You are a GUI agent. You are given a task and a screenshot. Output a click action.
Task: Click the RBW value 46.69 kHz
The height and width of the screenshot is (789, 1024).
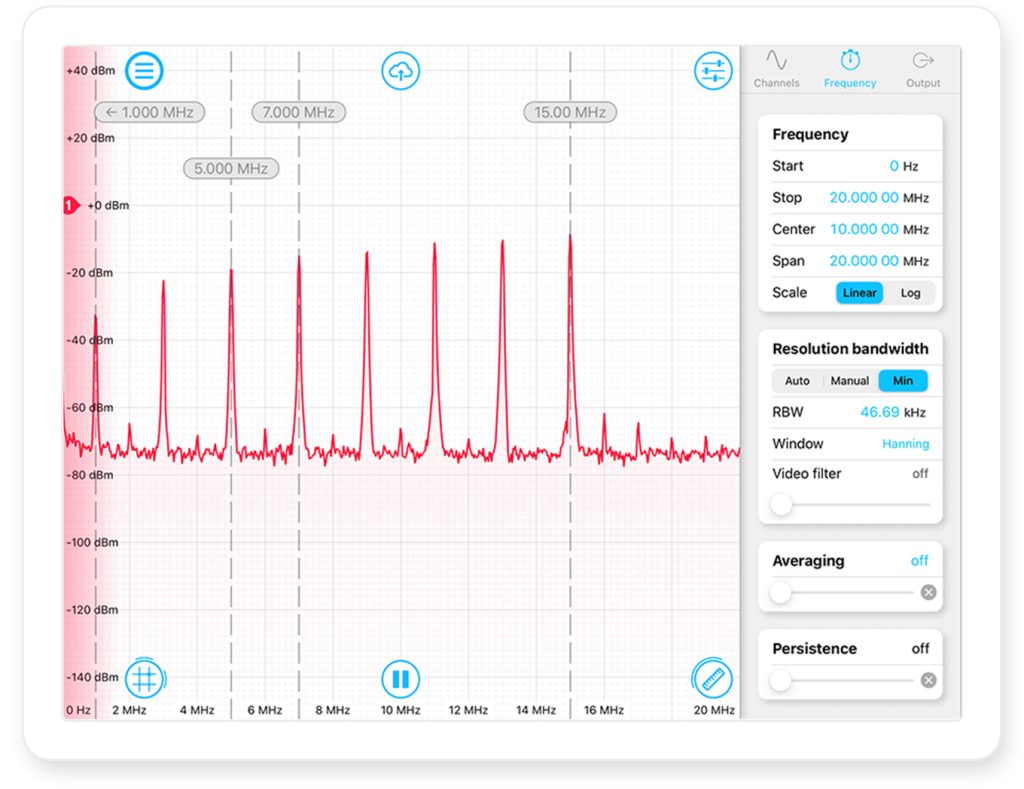coord(893,412)
